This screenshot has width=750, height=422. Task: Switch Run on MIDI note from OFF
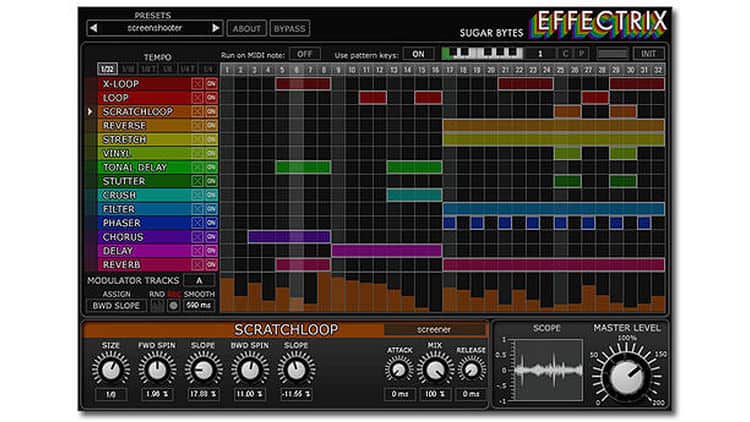click(x=305, y=54)
